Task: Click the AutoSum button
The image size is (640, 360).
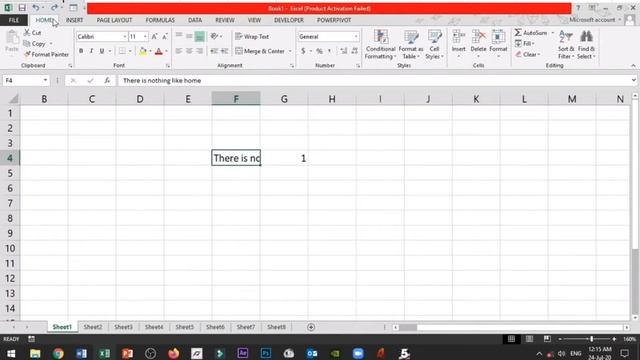Action: (531, 33)
